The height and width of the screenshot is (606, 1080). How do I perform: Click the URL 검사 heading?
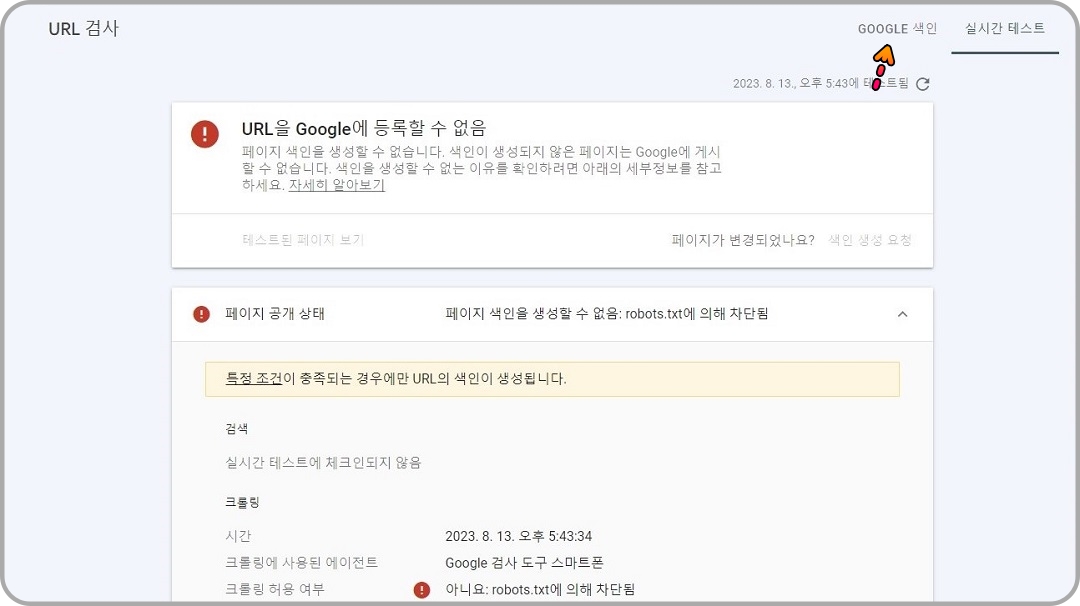83,28
